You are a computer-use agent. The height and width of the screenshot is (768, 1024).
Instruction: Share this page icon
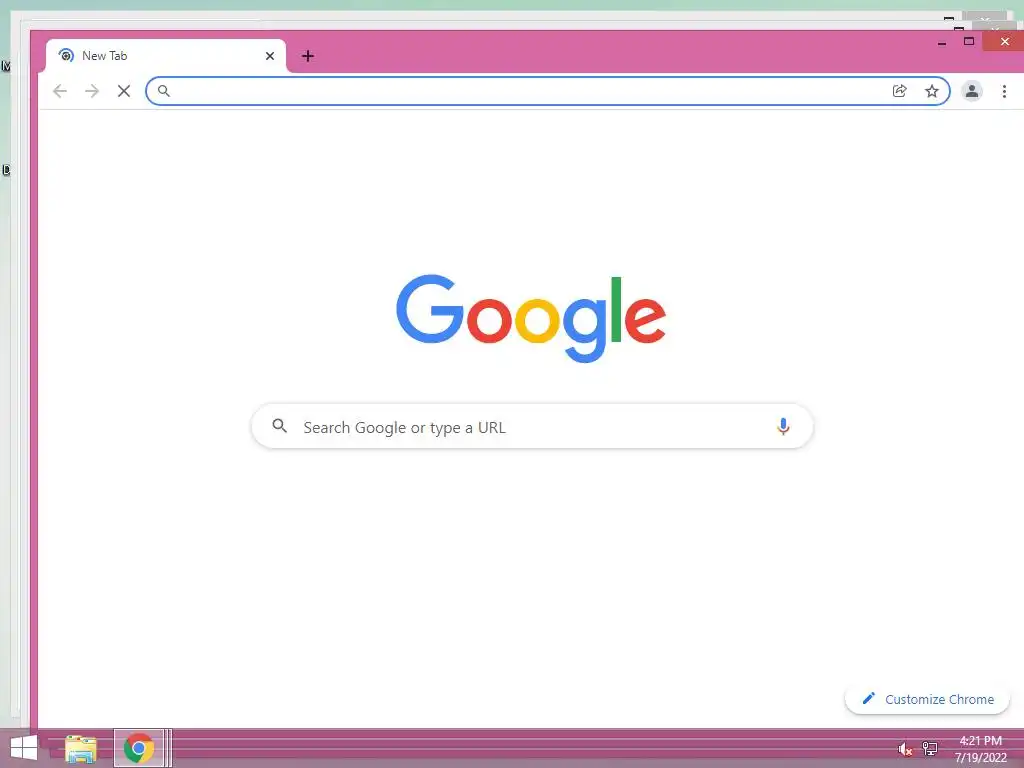click(x=900, y=91)
